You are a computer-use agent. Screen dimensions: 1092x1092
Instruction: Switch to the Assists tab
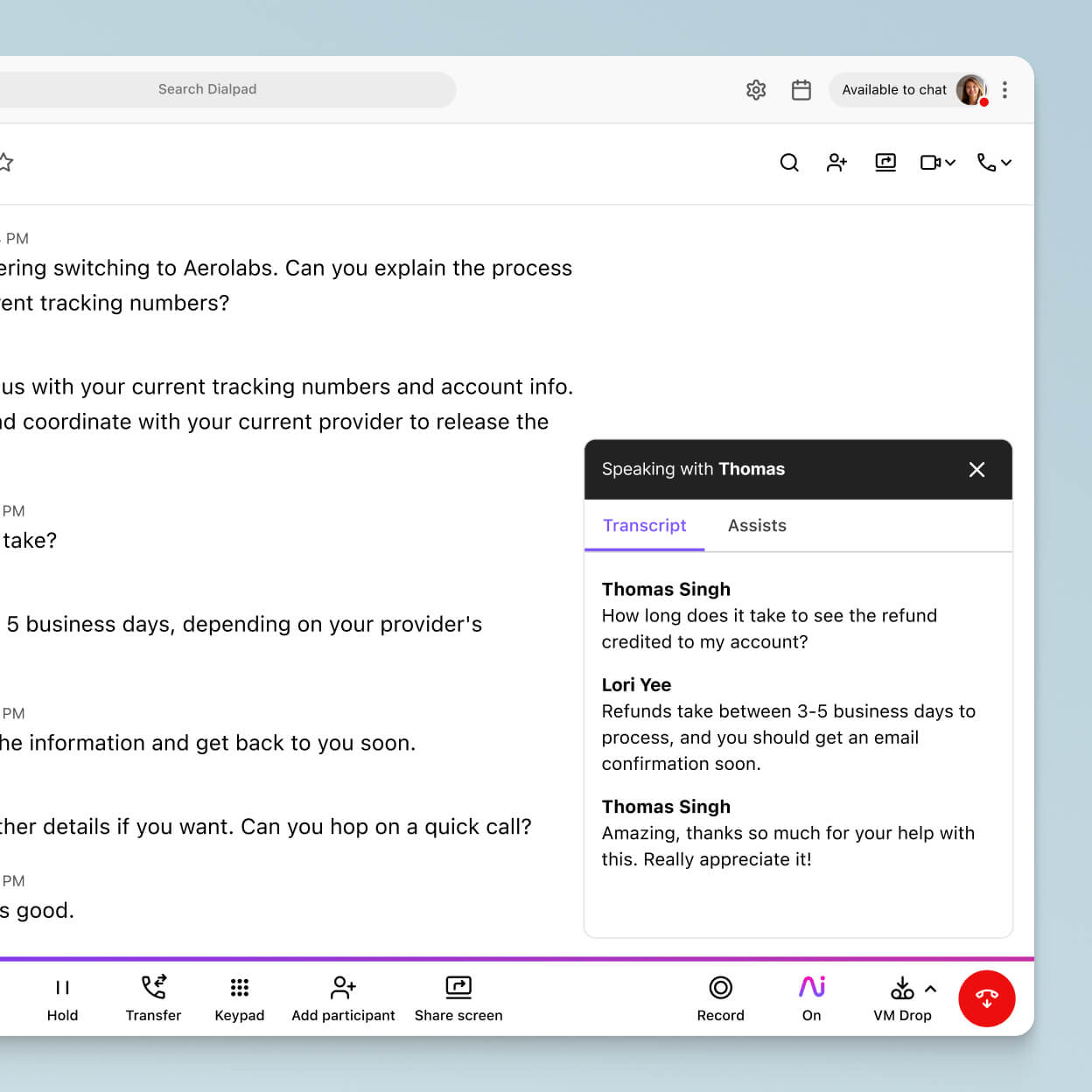pyautogui.click(x=757, y=525)
